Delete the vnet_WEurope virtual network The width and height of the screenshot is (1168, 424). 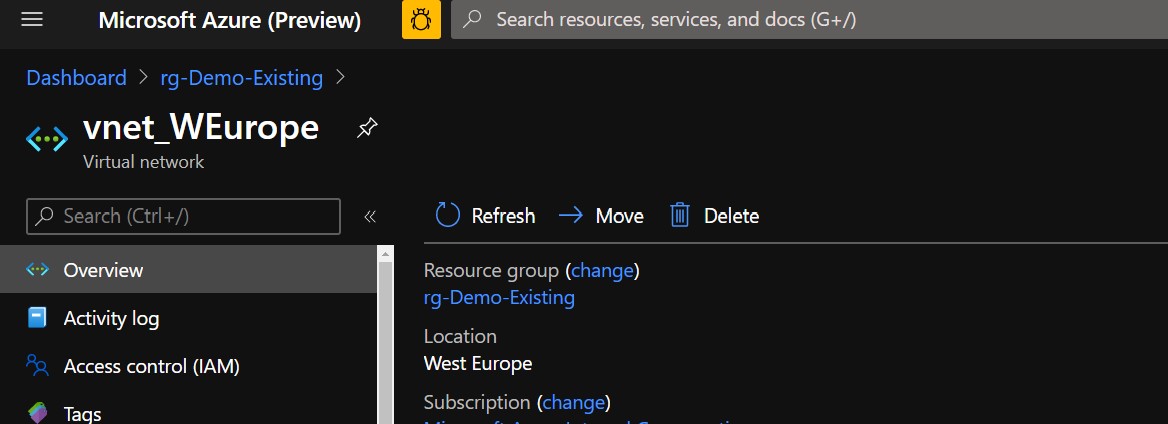pos(714,215)
